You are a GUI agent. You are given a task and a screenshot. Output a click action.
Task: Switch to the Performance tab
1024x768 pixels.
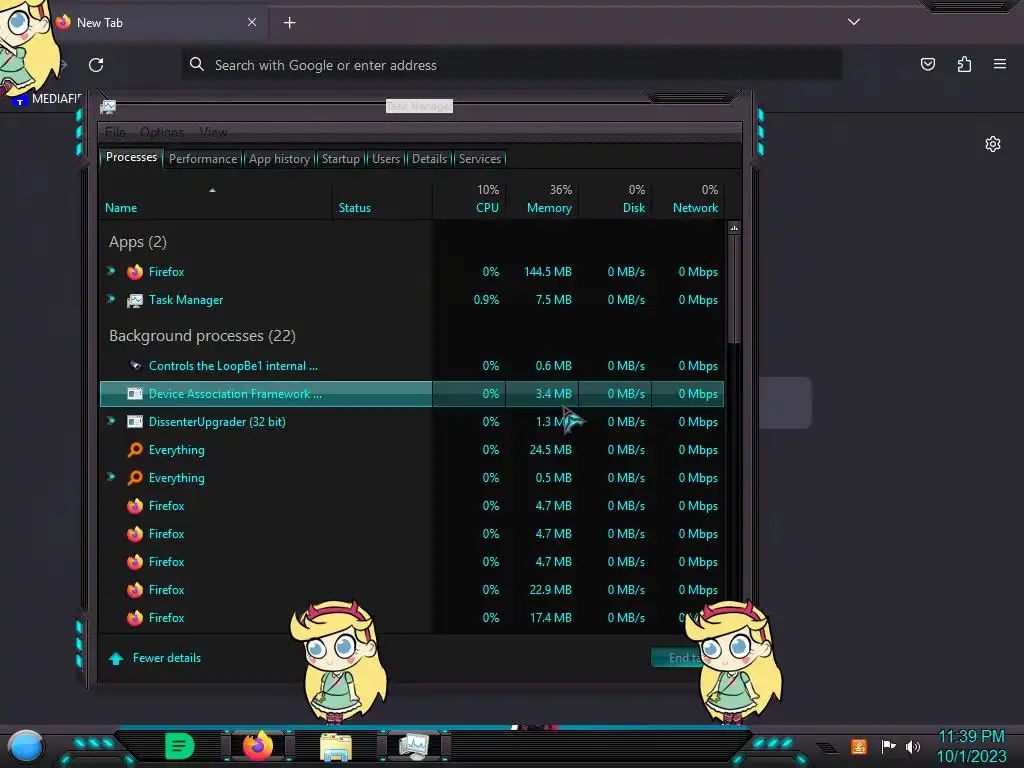click(203, 159)
